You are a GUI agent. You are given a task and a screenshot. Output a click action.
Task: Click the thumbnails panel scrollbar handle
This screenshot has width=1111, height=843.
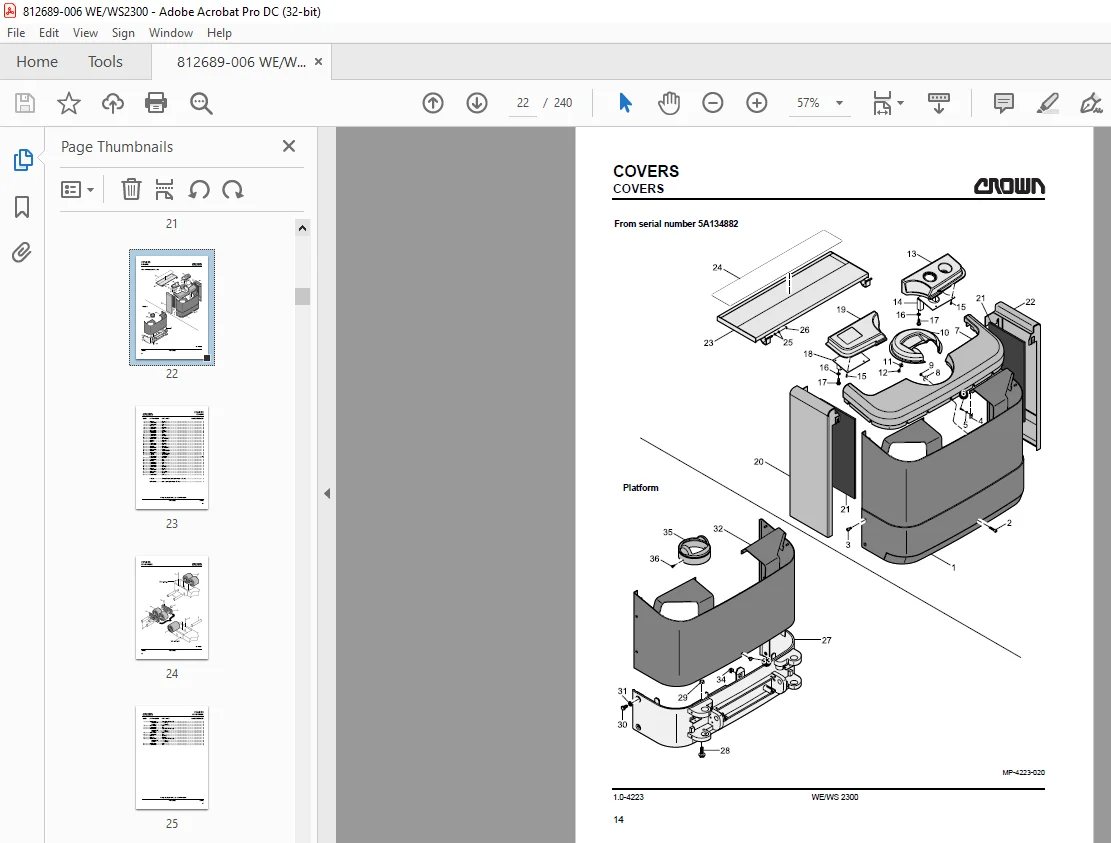tap(303, 296)
